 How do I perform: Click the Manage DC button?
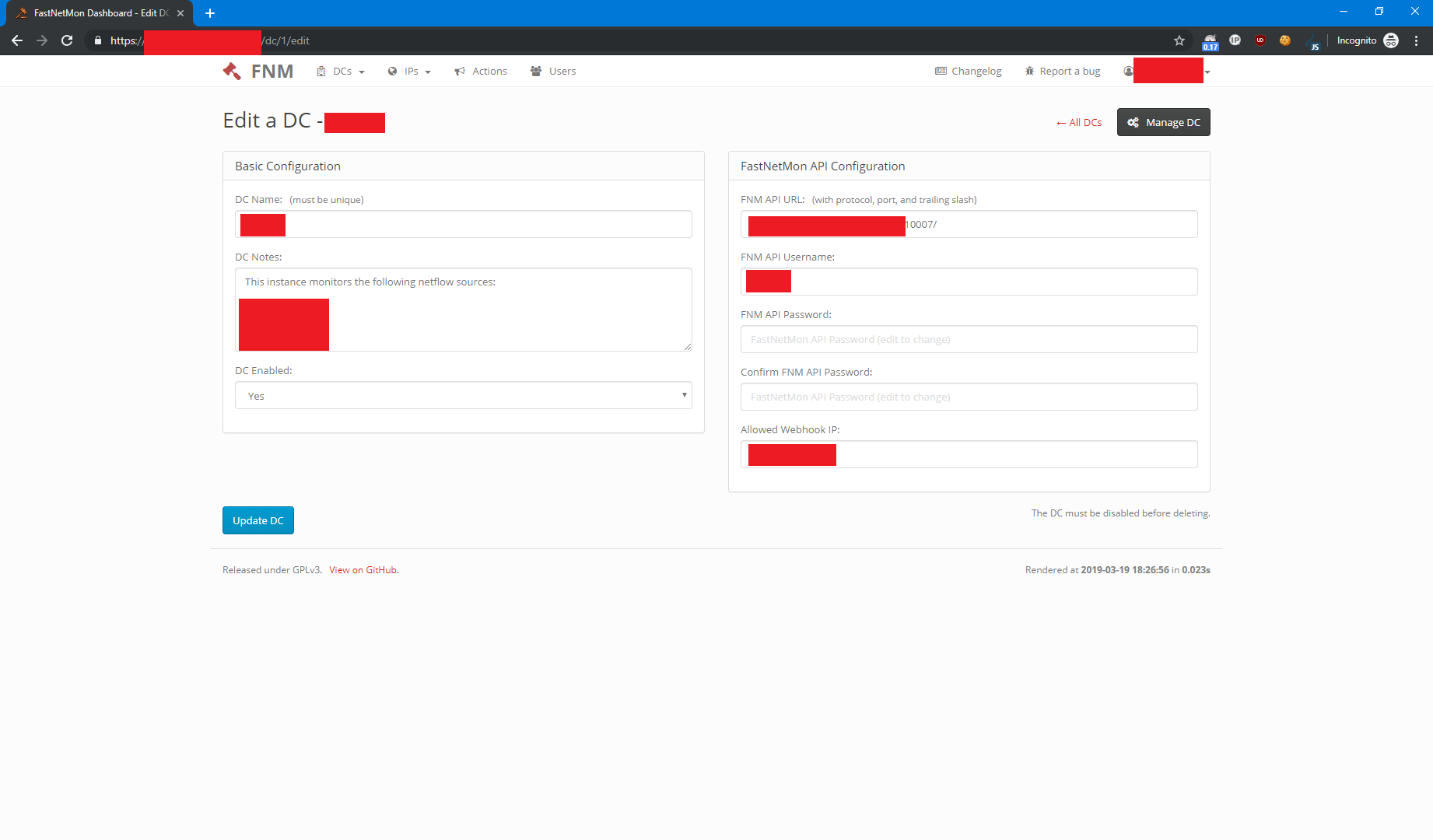coord(1164,122)
